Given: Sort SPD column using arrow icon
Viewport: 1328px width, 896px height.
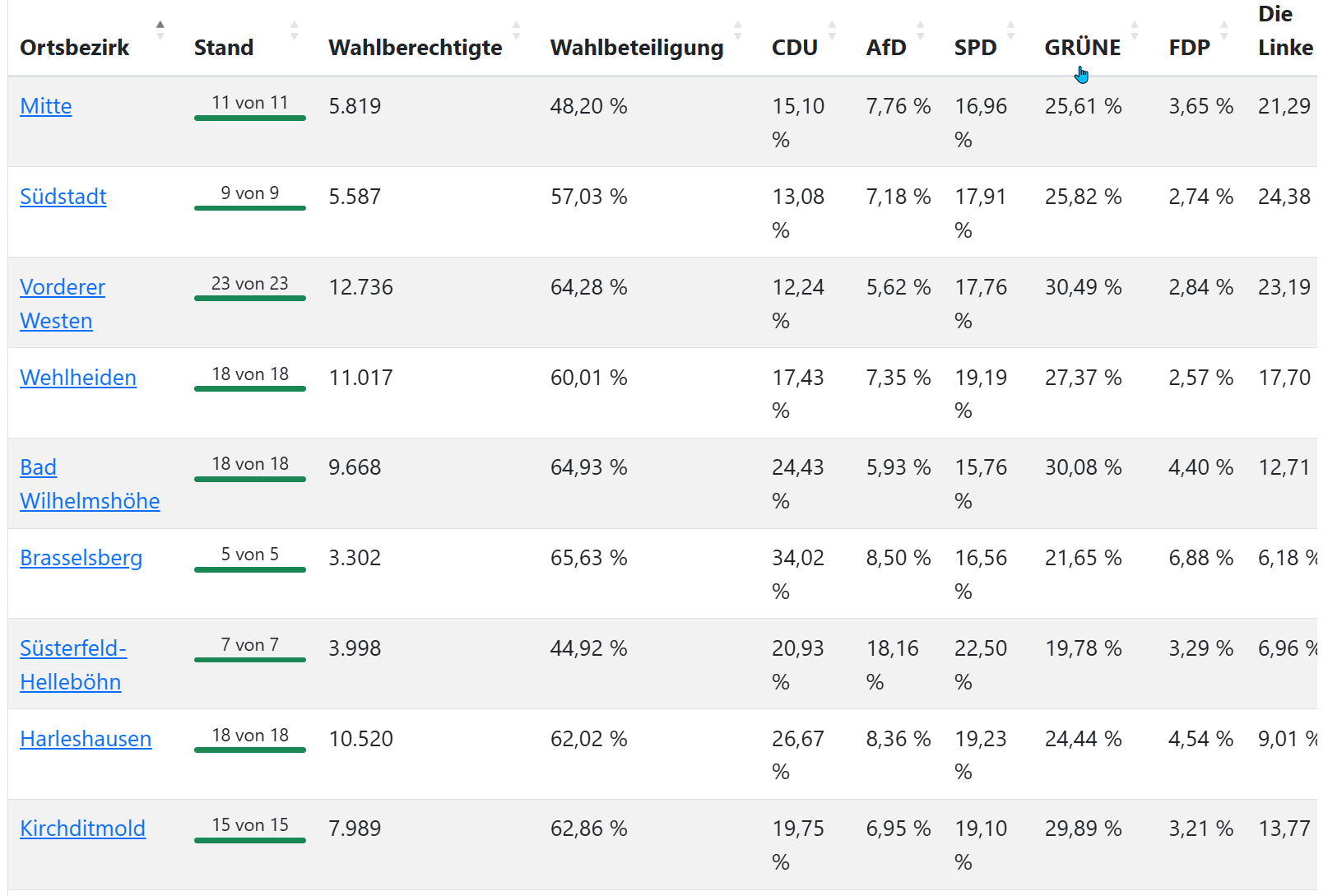Looking at the screenshot, I should coord(1011,30).
